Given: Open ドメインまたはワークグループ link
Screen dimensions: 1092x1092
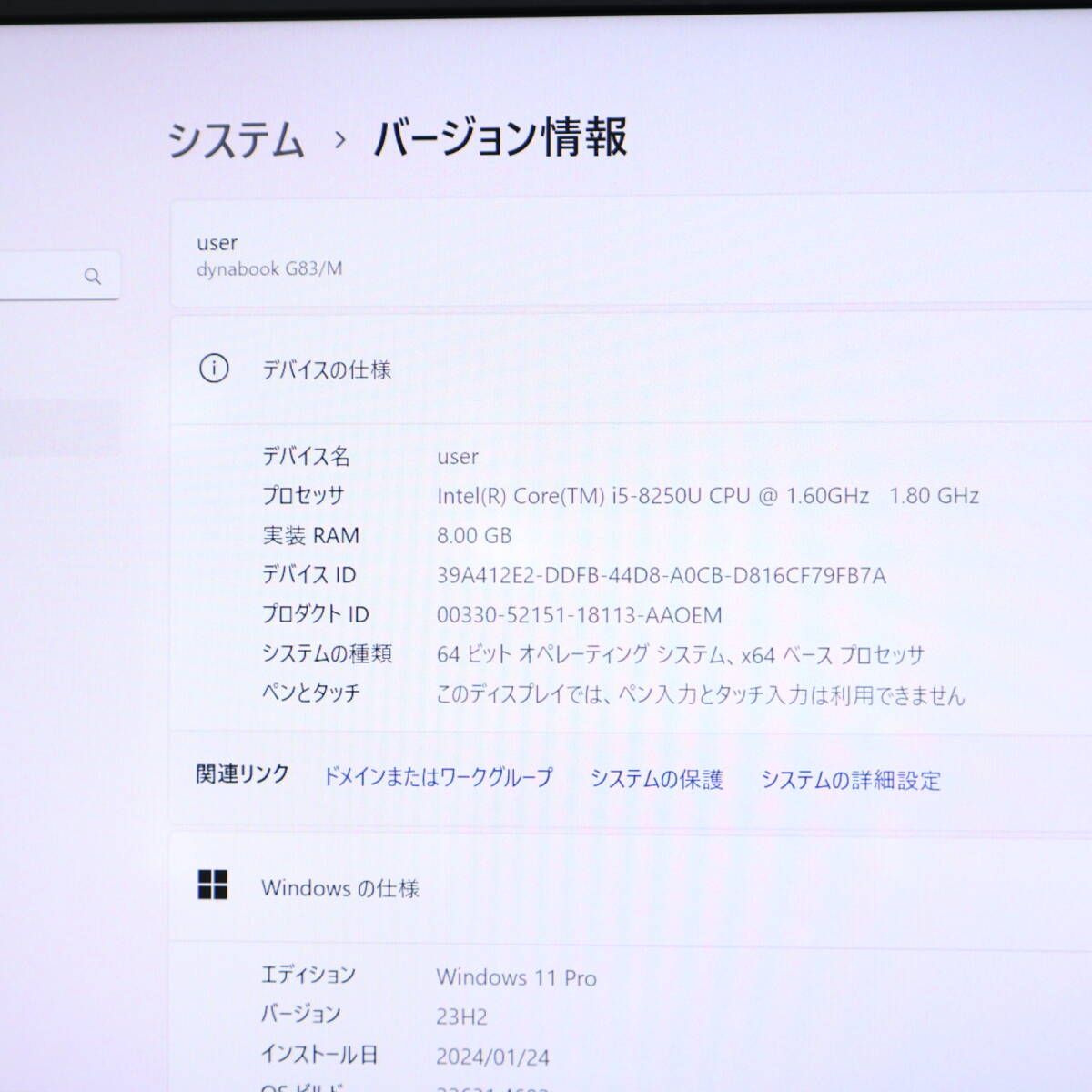Looking at the screenshot, I should (438, 777).
